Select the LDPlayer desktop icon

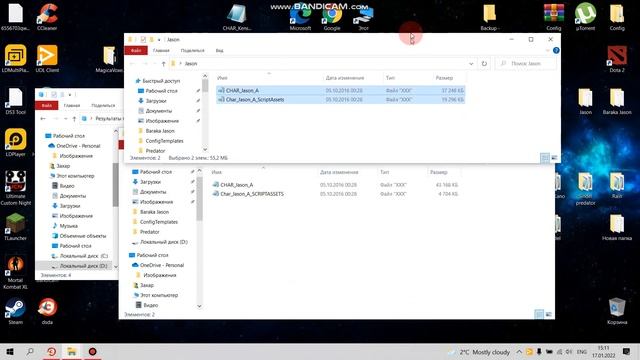16,142
